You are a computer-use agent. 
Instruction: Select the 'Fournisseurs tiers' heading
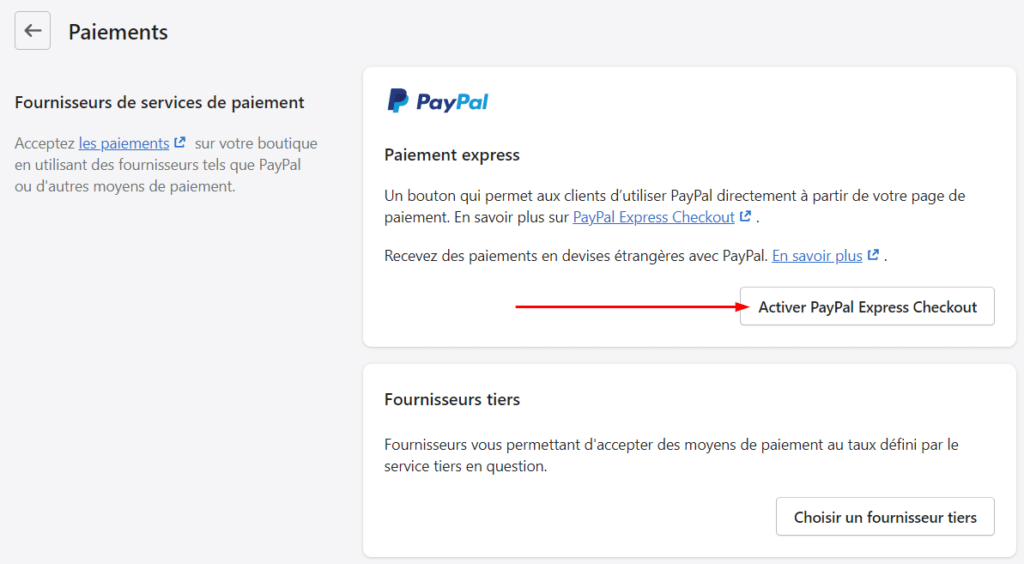coord(452,399)
